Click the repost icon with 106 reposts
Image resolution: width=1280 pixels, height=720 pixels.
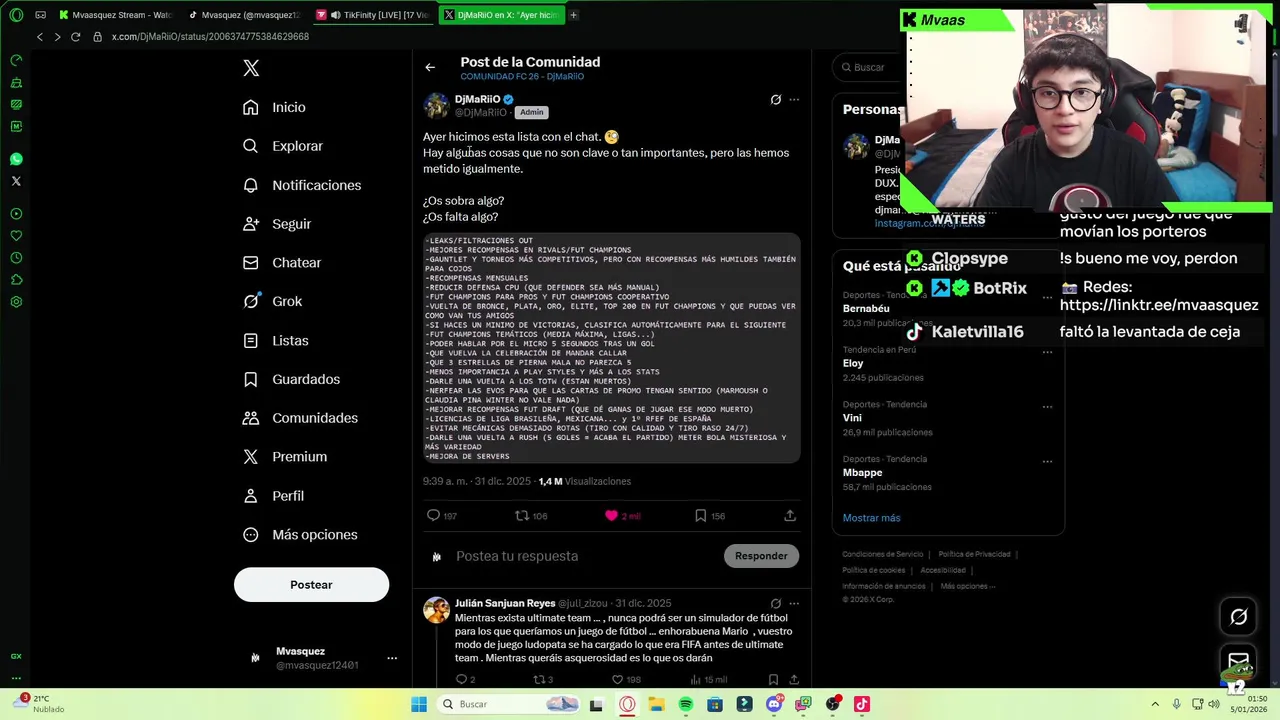click(522, 516)
